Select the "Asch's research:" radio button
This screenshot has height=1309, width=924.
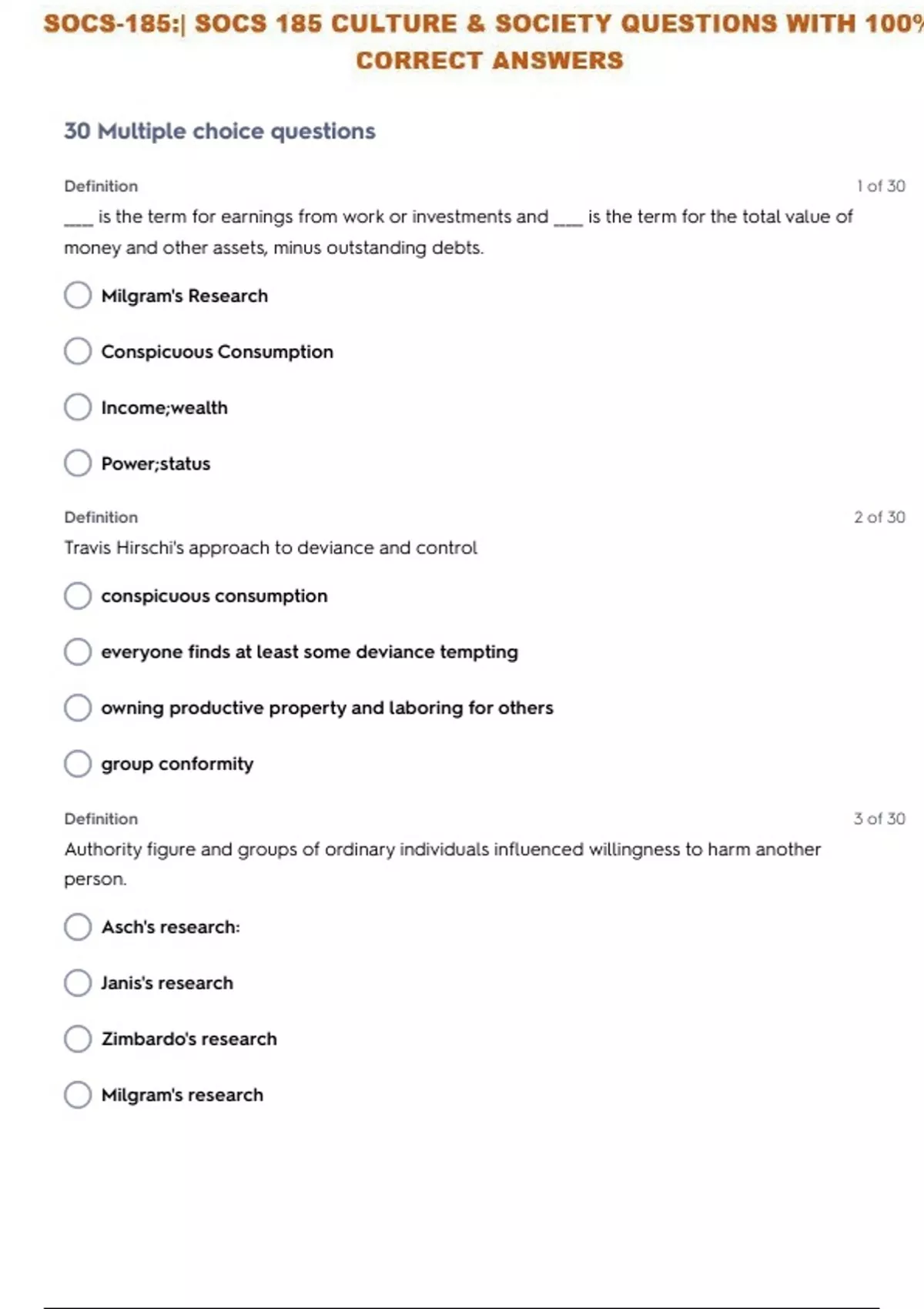(78, 927)
